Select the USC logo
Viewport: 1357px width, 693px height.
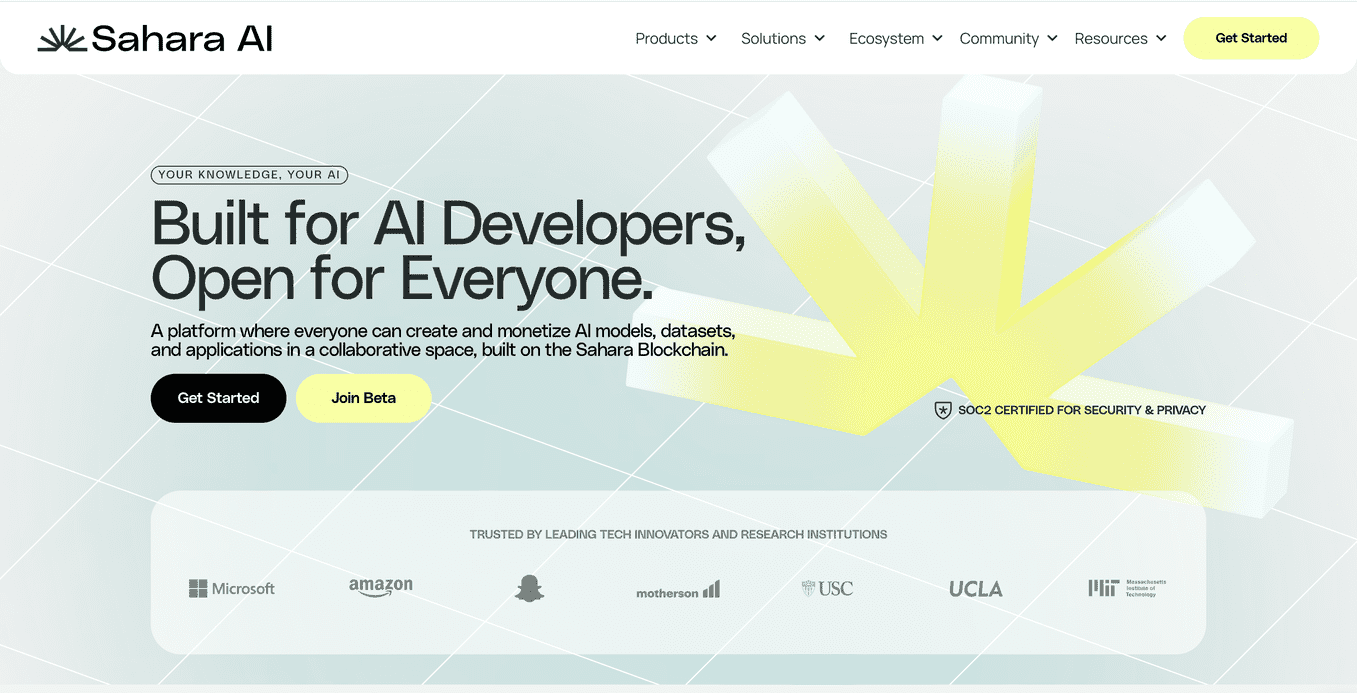tap(827, 588)
